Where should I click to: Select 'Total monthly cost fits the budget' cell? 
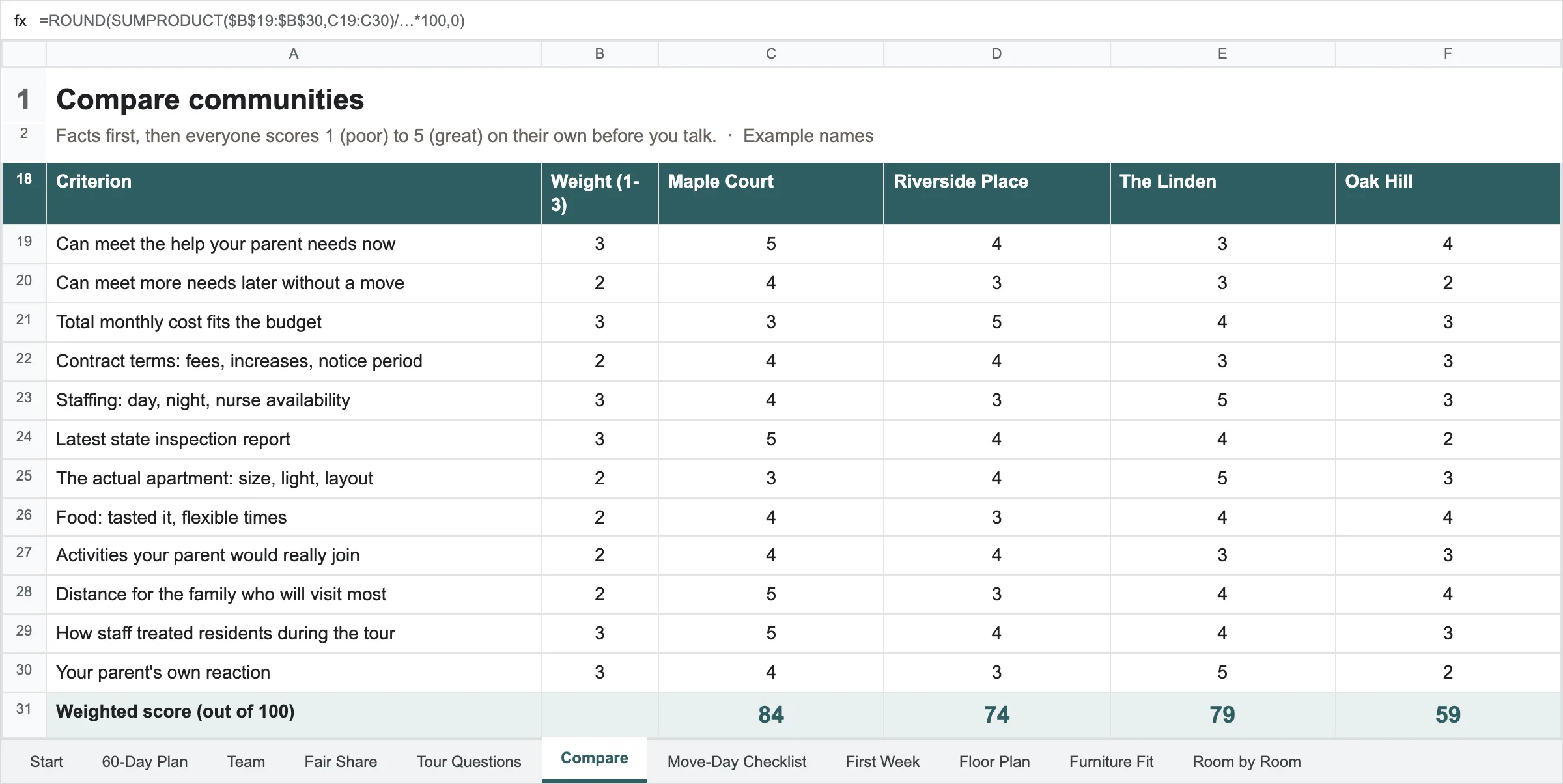[294, 322]
